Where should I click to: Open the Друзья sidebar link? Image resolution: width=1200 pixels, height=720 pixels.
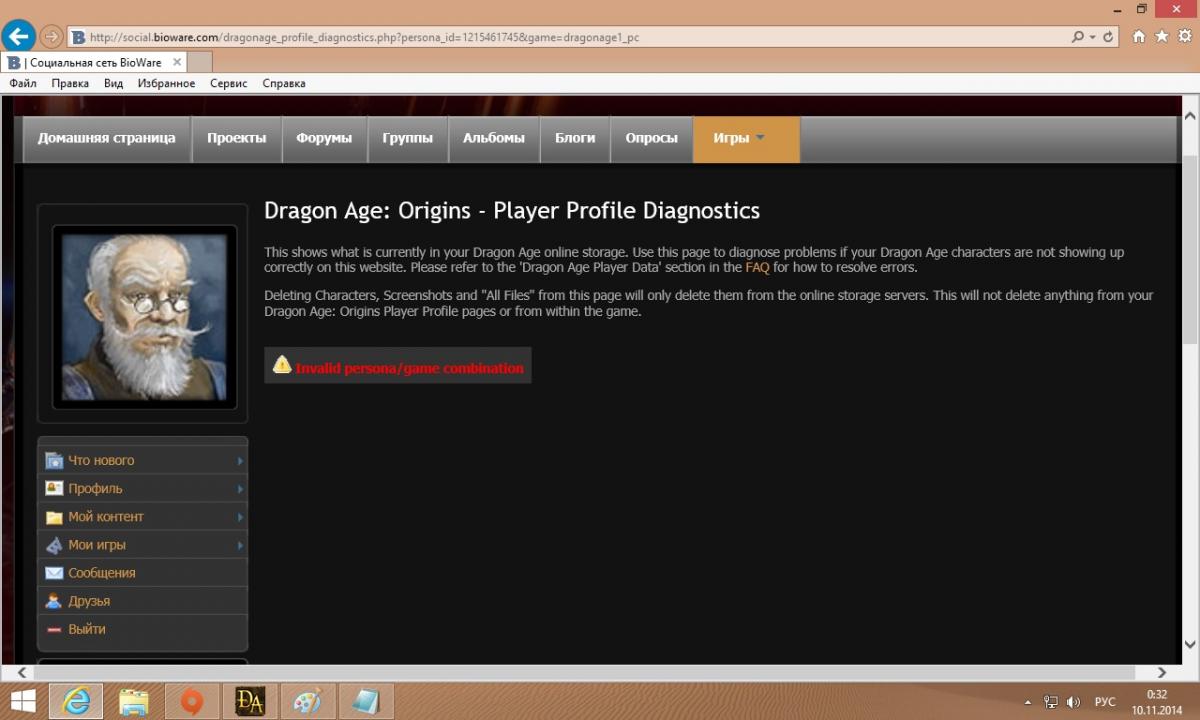89,601
